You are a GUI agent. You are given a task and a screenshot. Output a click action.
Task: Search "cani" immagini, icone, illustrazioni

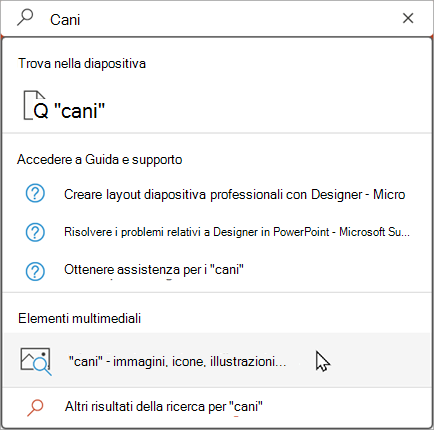(x=217, y=361)
